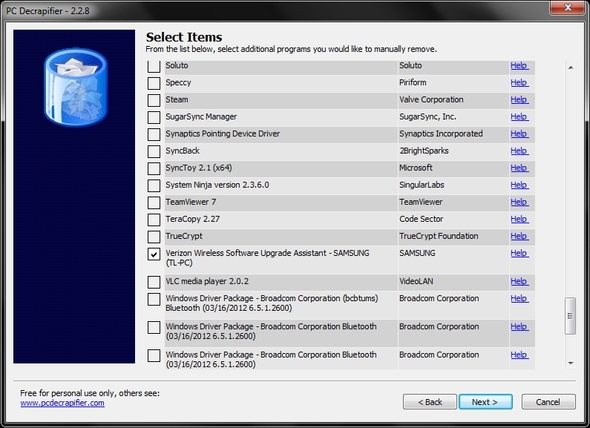Viewport: 590px width, 428px height.
Task: Open Help link for Broadcom bcbtums row
Action: [519, 299]
